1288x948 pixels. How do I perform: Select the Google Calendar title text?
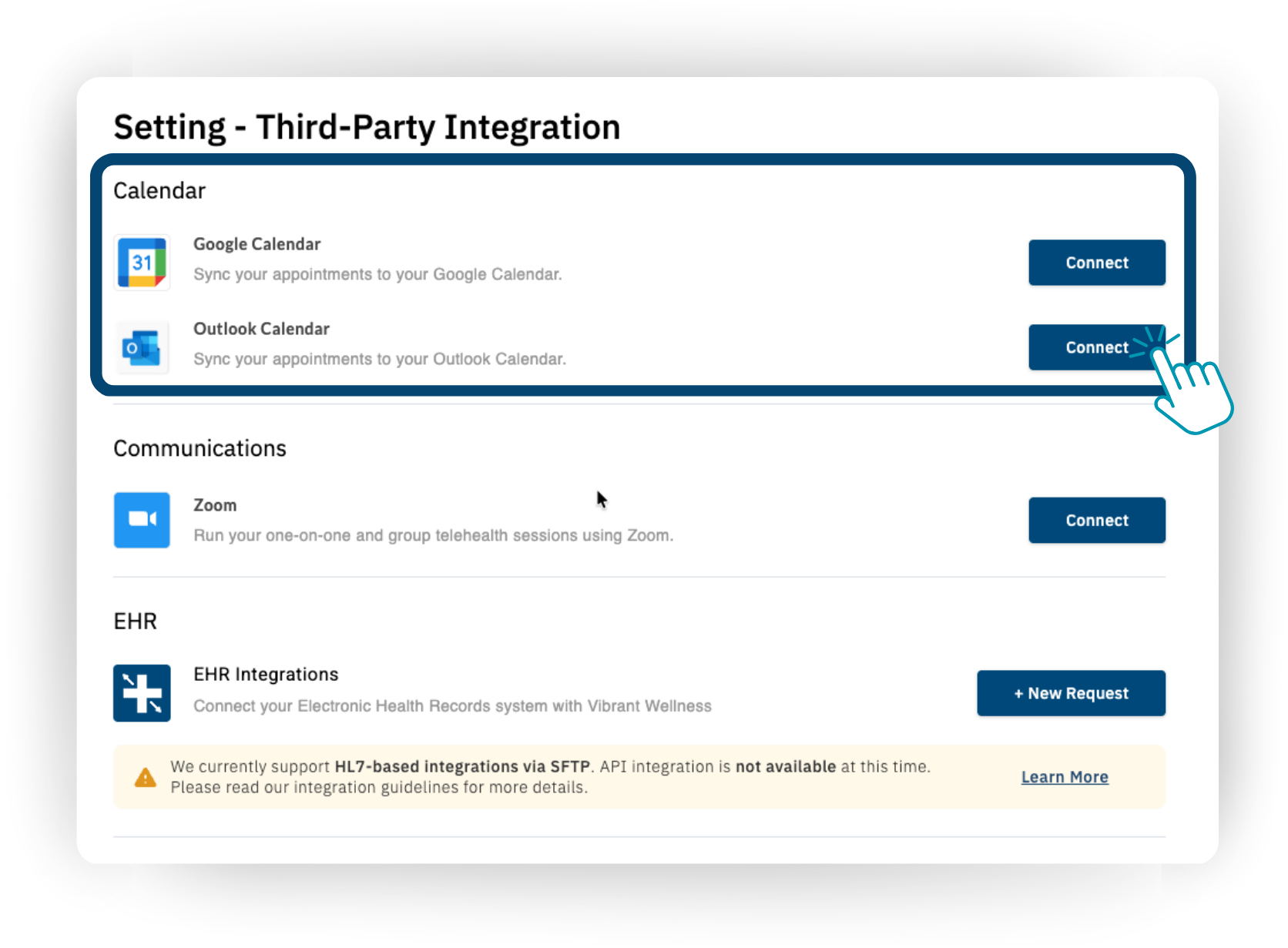point(257,244)
